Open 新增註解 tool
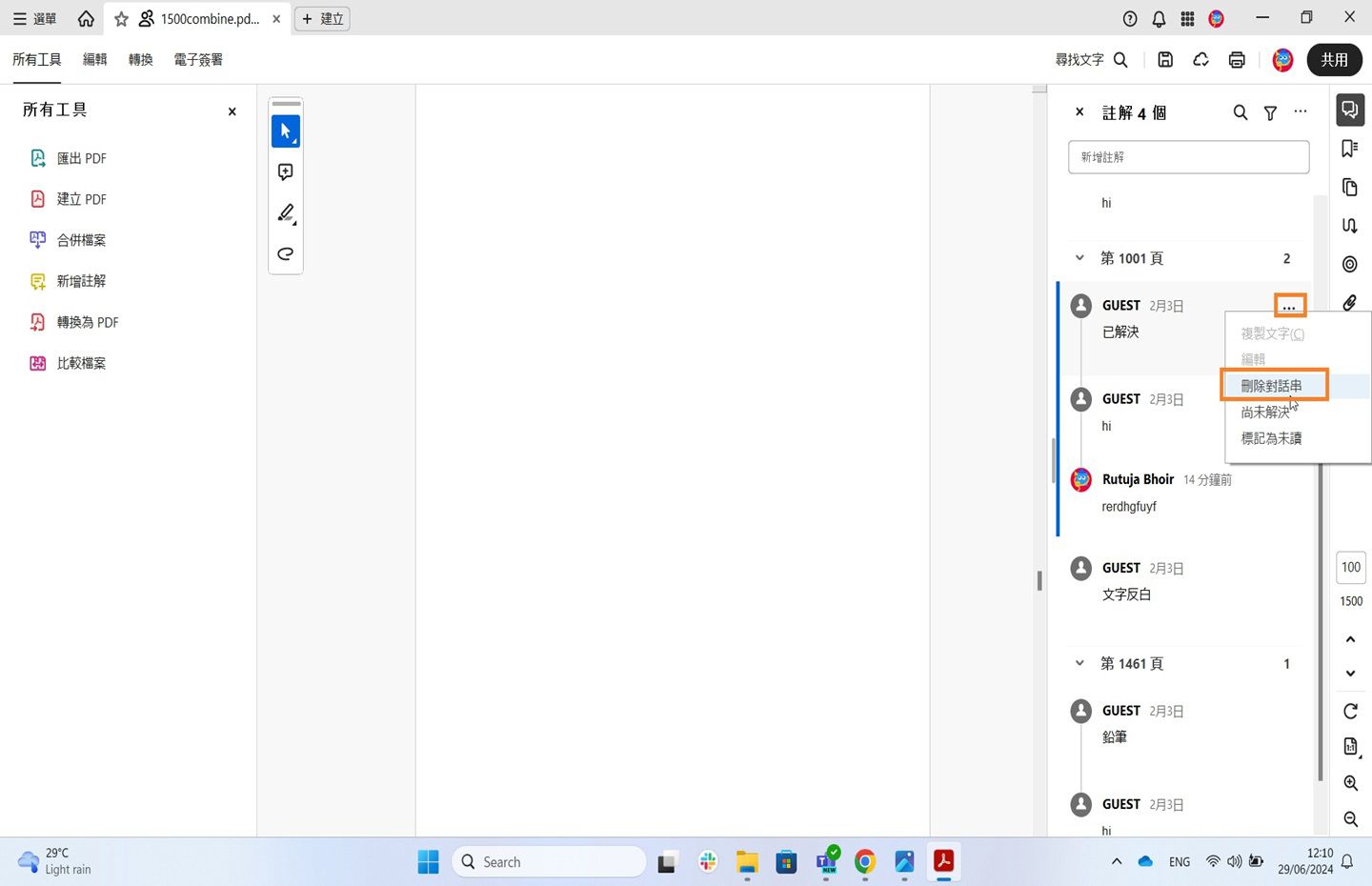This screenshot has height=886, width=1372. point(69,281)
